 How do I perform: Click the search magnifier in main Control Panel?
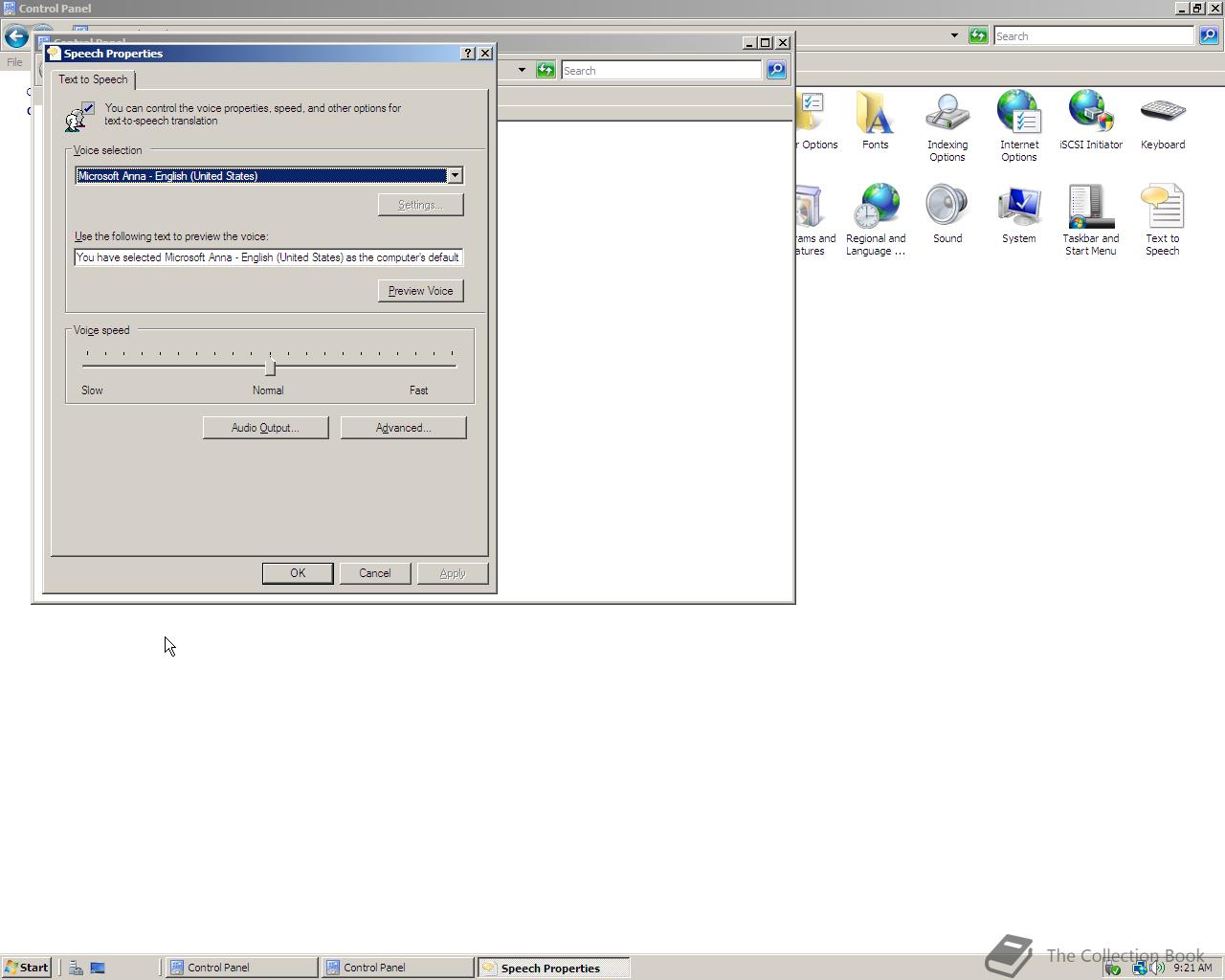(x=1209, y=35)
